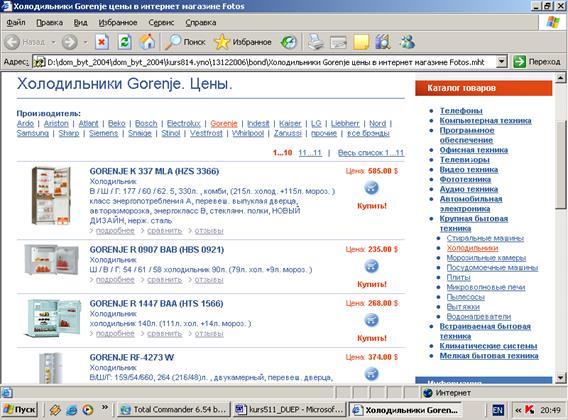Open the Messenger toolbar icon
Viewport: 568px width, 420px height.
407,42
